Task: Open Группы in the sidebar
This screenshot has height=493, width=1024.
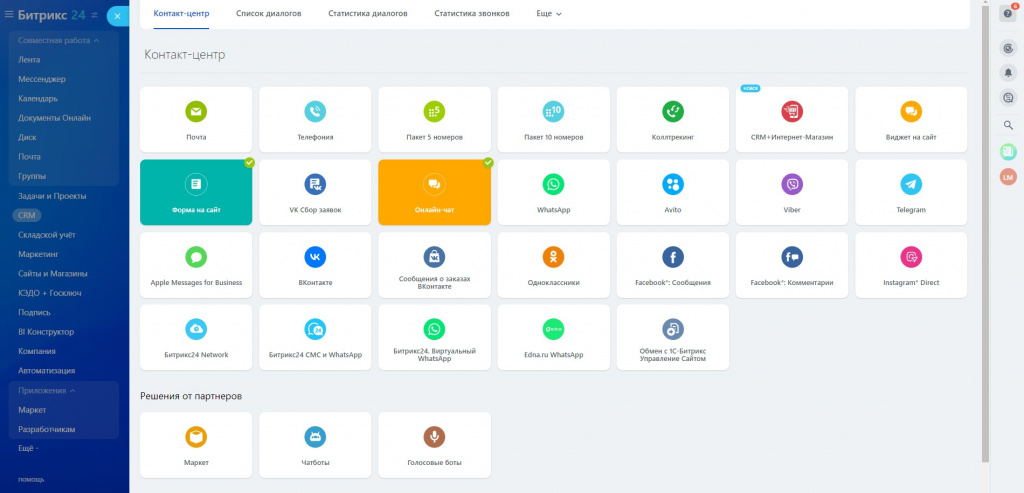Action: 32,176
